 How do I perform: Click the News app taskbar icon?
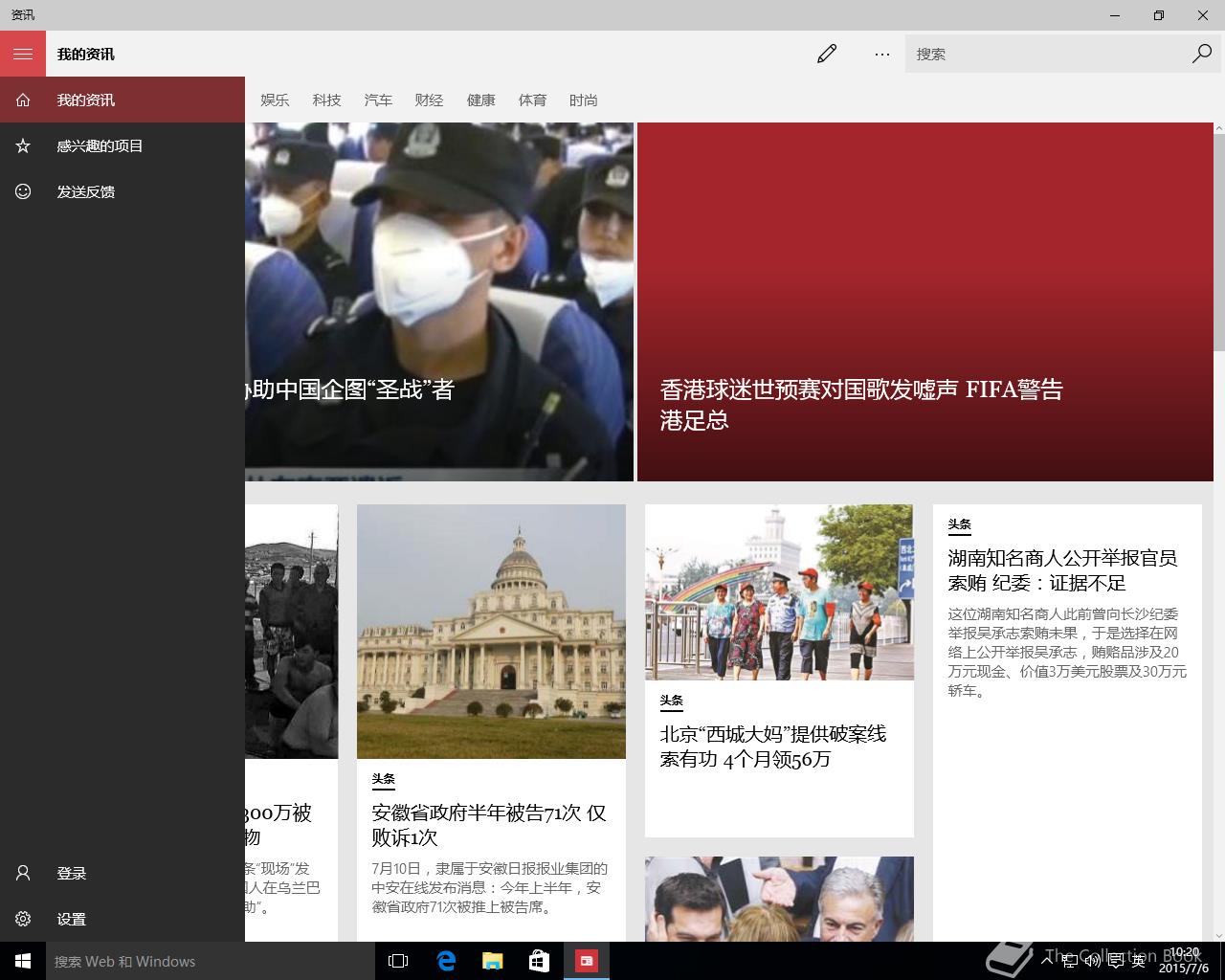click(587, 961)
